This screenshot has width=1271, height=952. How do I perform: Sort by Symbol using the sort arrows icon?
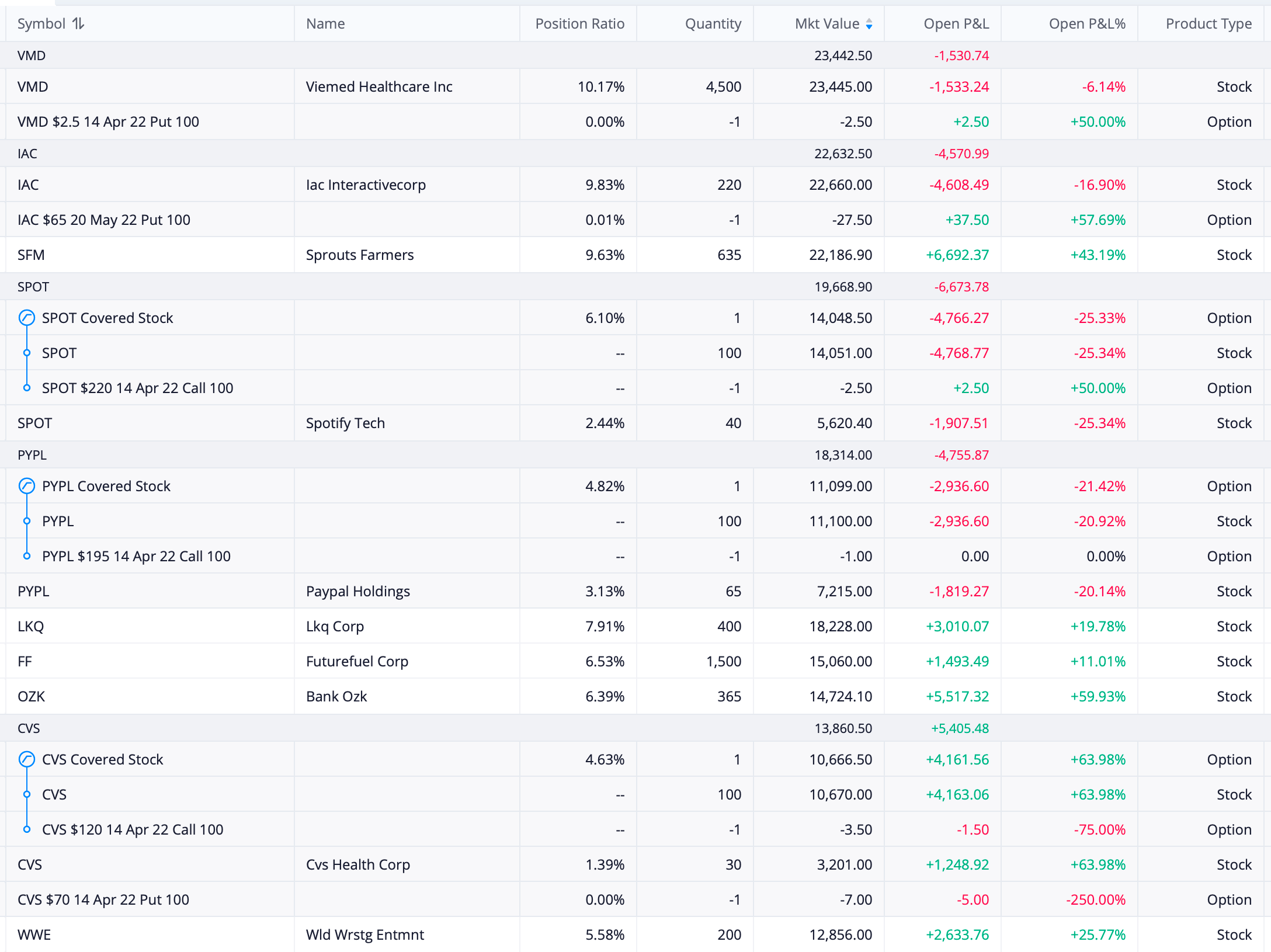coord(78,24)
